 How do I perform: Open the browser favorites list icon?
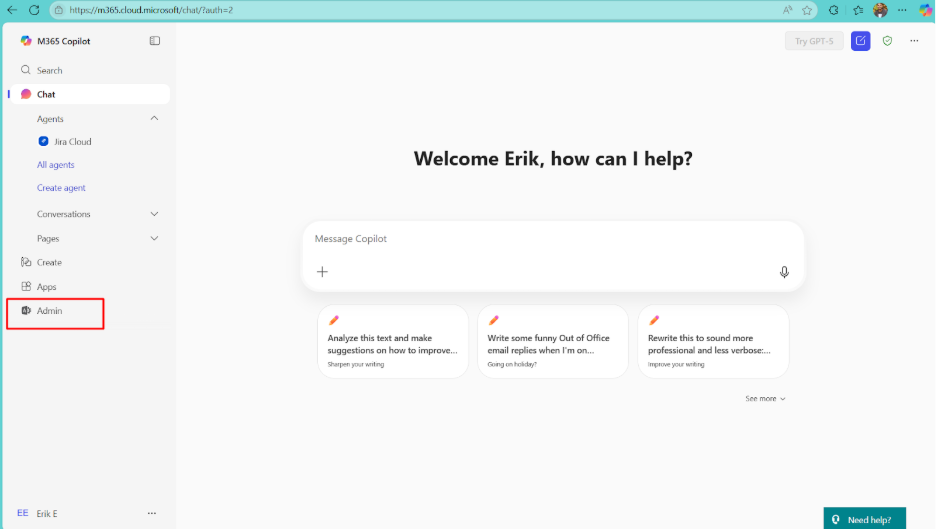858,10
